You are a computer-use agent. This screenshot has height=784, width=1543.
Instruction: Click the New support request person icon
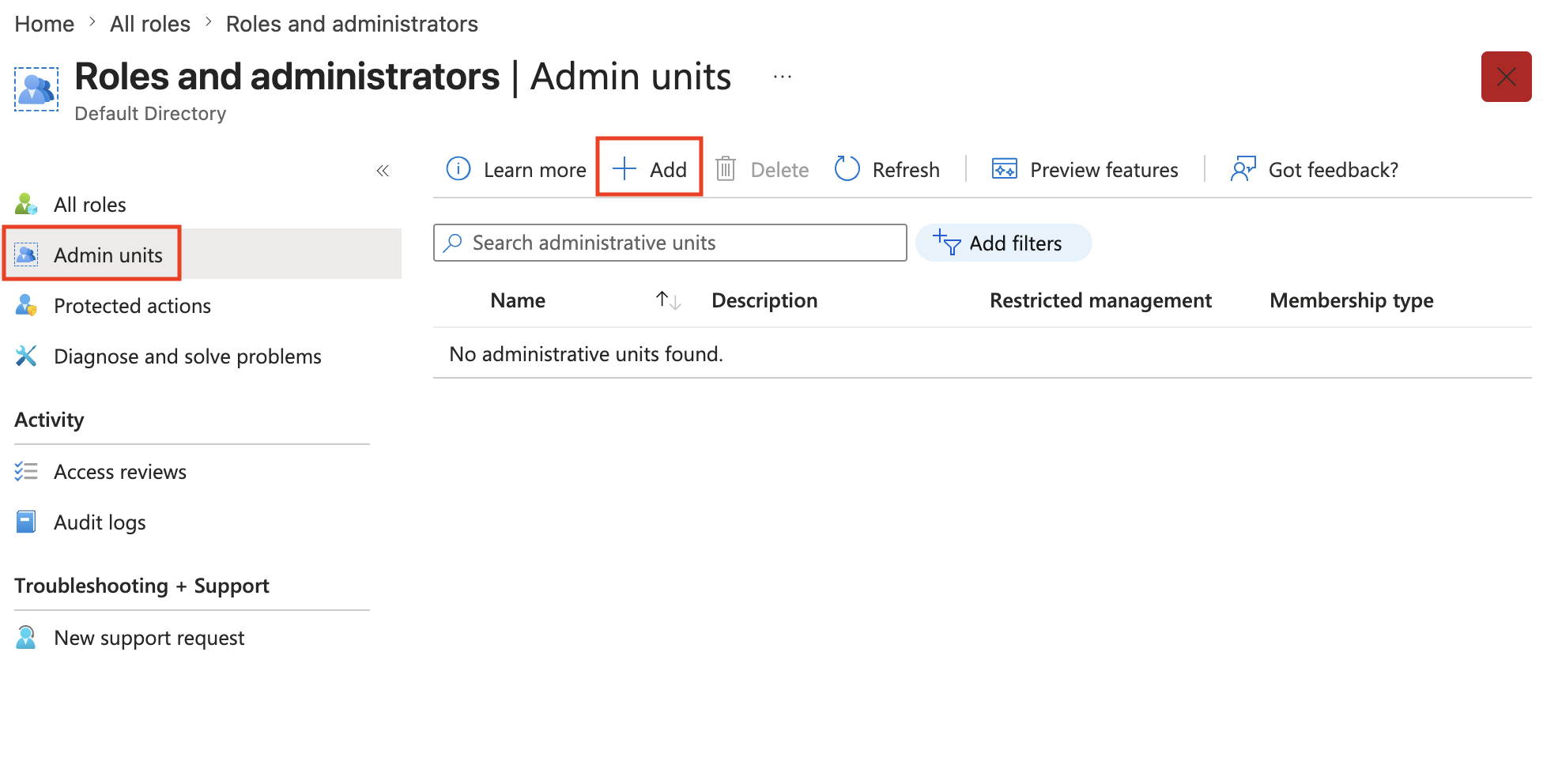coord(26,638)
